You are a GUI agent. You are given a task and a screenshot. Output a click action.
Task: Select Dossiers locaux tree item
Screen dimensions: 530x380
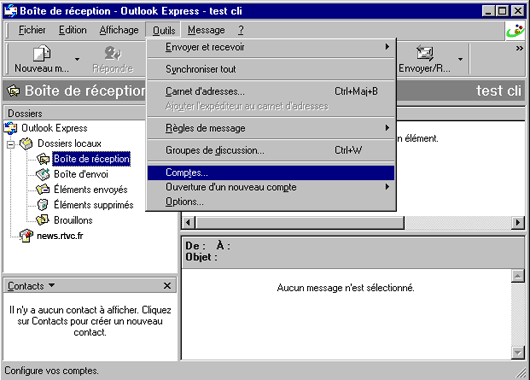click(x=69, y=143)
